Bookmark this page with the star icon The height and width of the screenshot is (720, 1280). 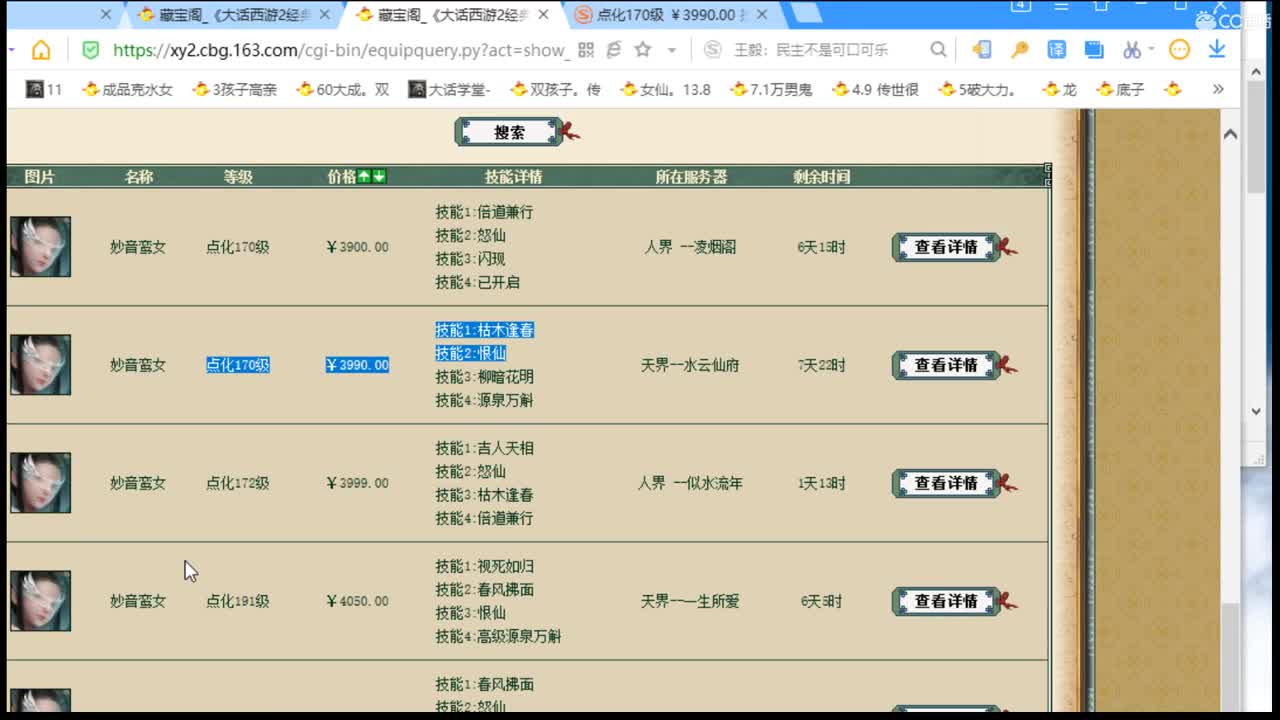[x=643, y=50]
